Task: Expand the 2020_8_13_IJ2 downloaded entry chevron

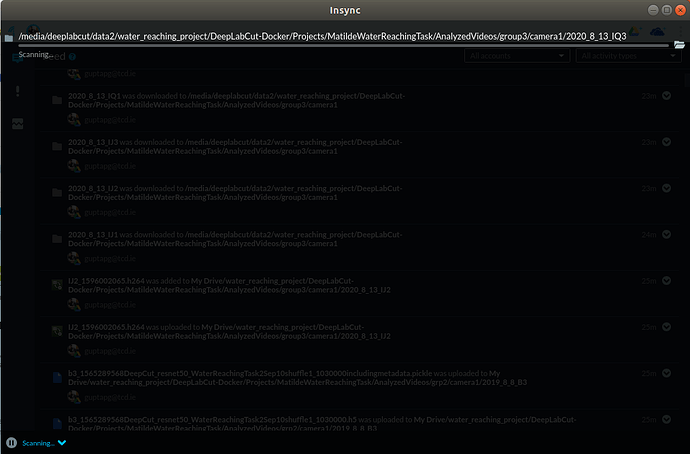Action: (667, 188)
